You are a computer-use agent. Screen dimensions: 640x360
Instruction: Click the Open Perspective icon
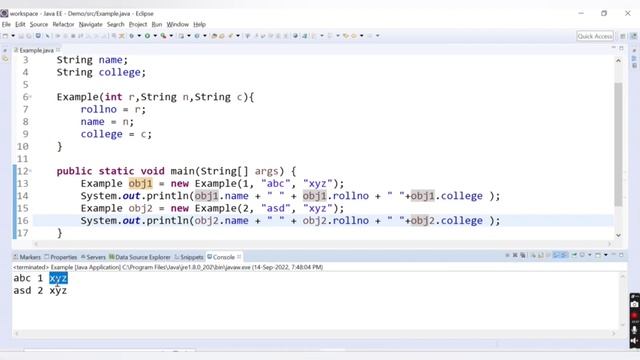[x=623, y=36]
